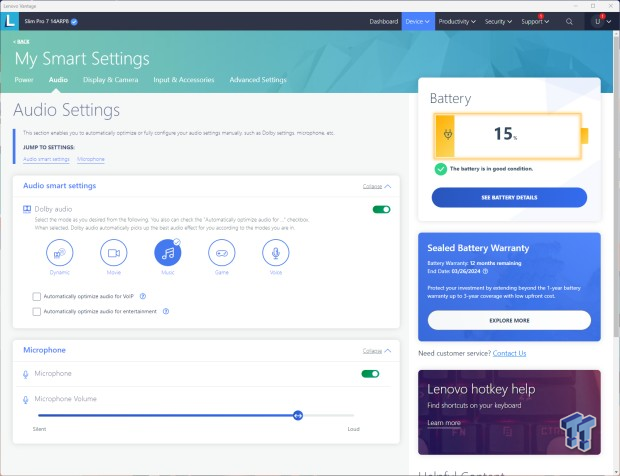The height and width of the screenshot is (476, 620).
Task: Switch to the Power tab
Action: (24, 79)
